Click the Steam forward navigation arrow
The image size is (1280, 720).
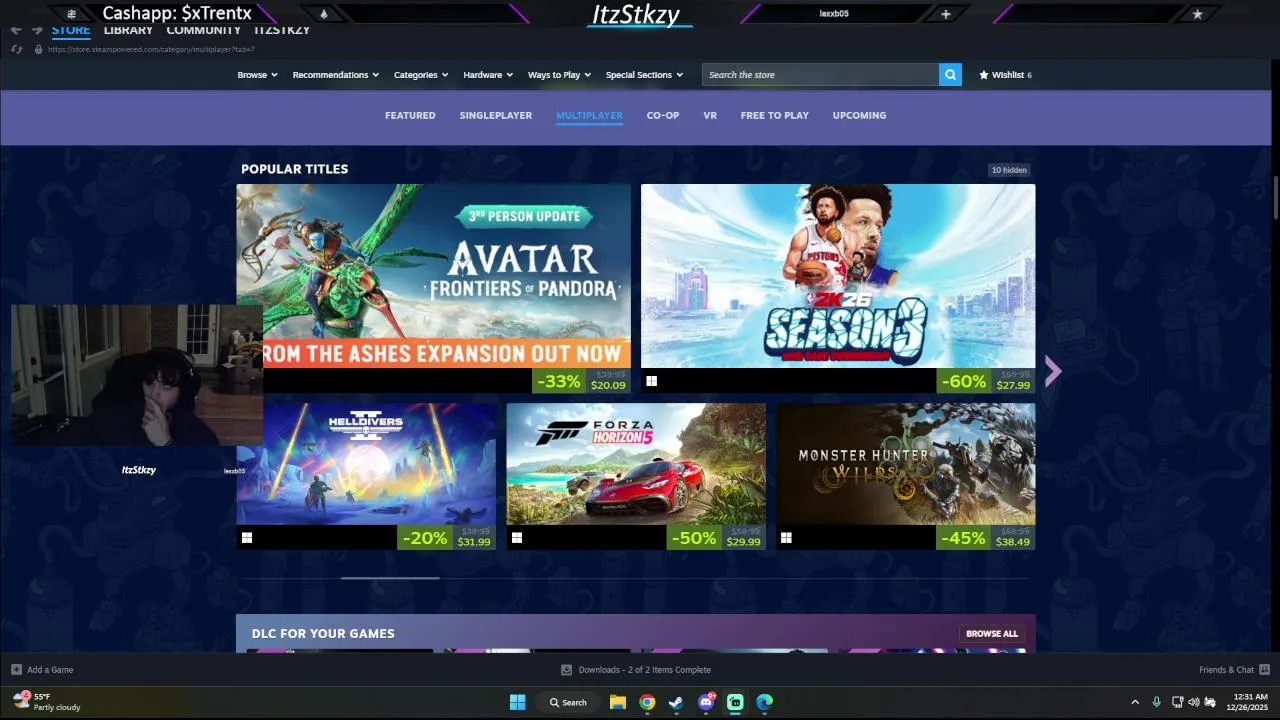point(37,30)
